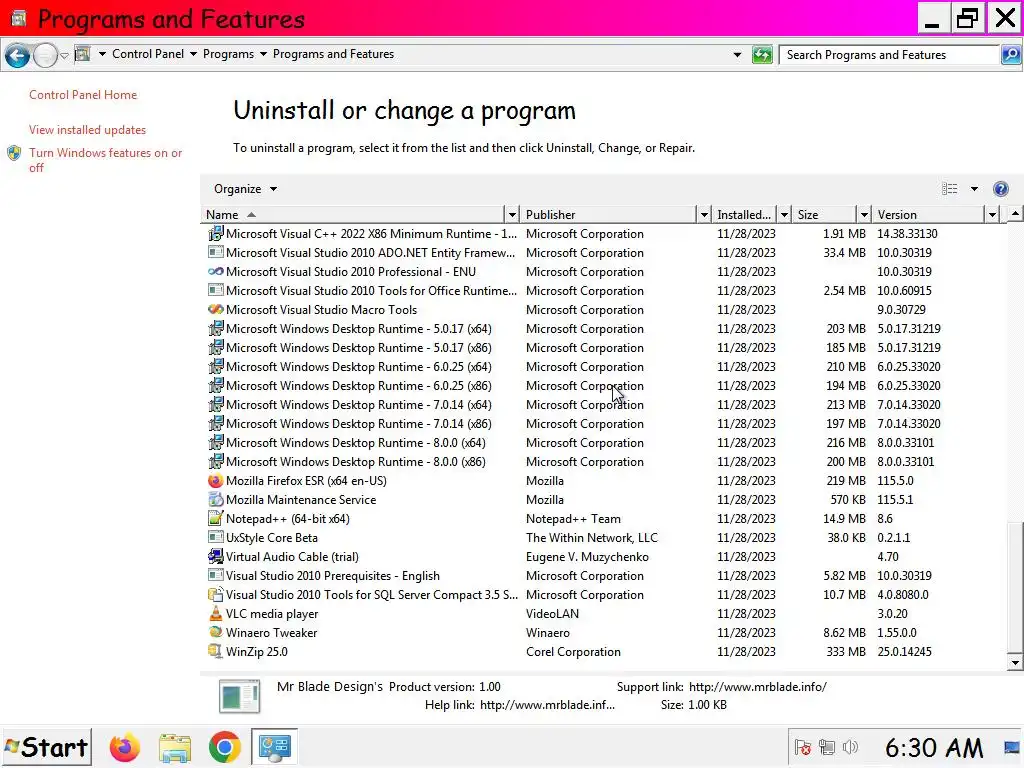Screen dimensions: 1024x768
Task: Click the Virtual Audio Cable row icon
Action: tap(216, 557)
